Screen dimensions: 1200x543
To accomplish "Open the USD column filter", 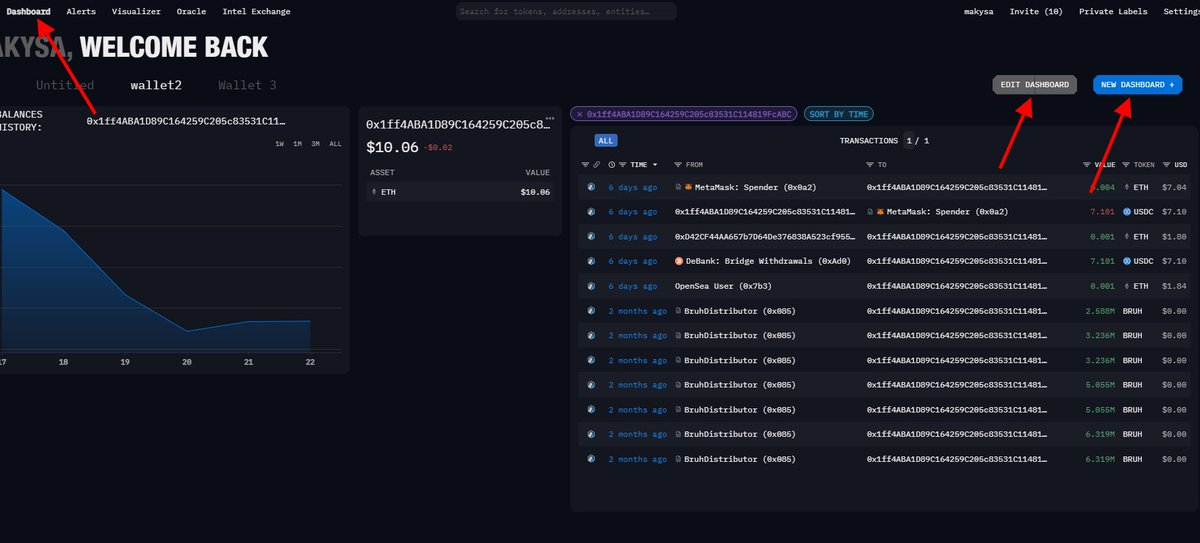I will [x=1166, y=164].
